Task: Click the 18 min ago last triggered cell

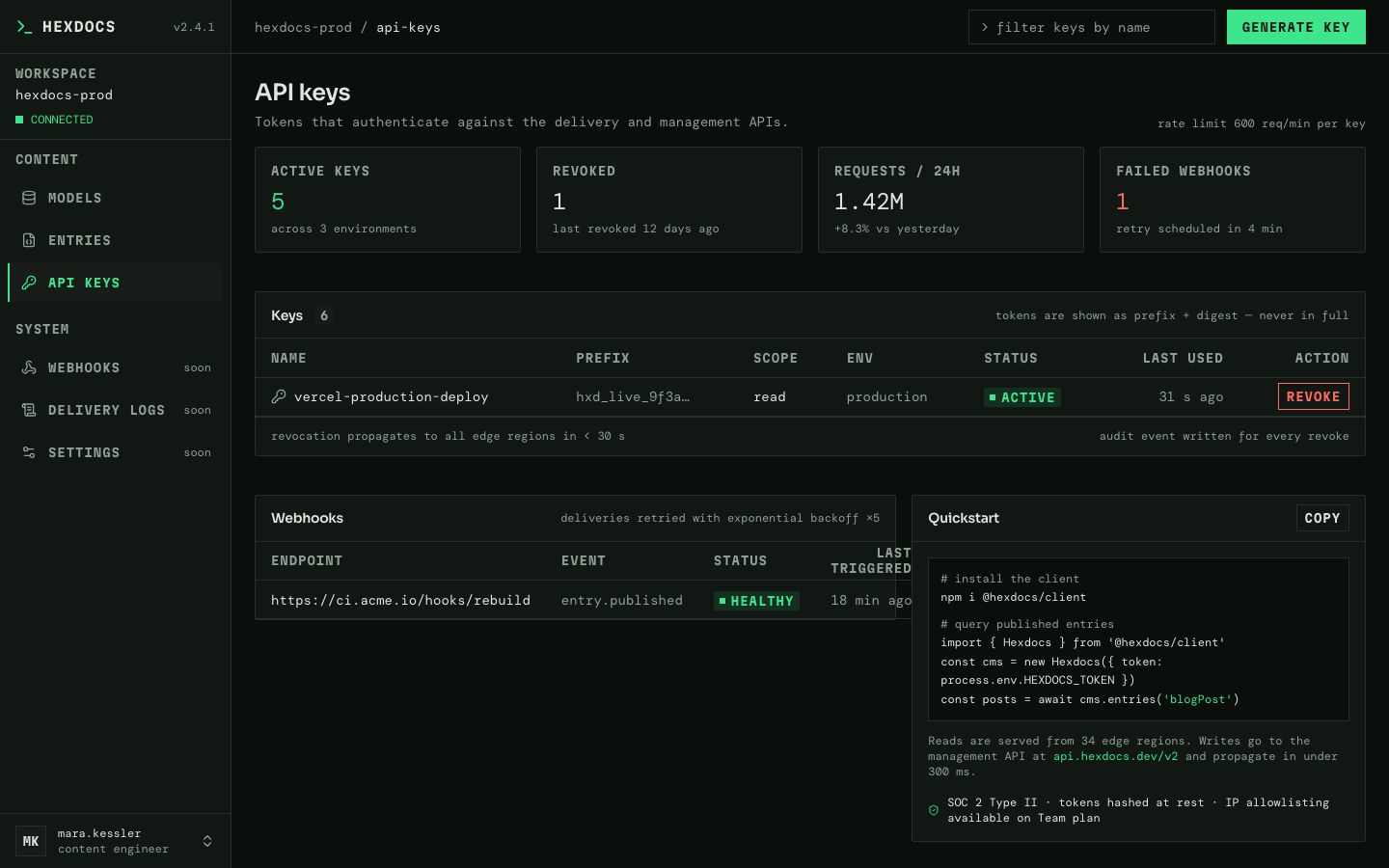Action: tap(871, 600)
